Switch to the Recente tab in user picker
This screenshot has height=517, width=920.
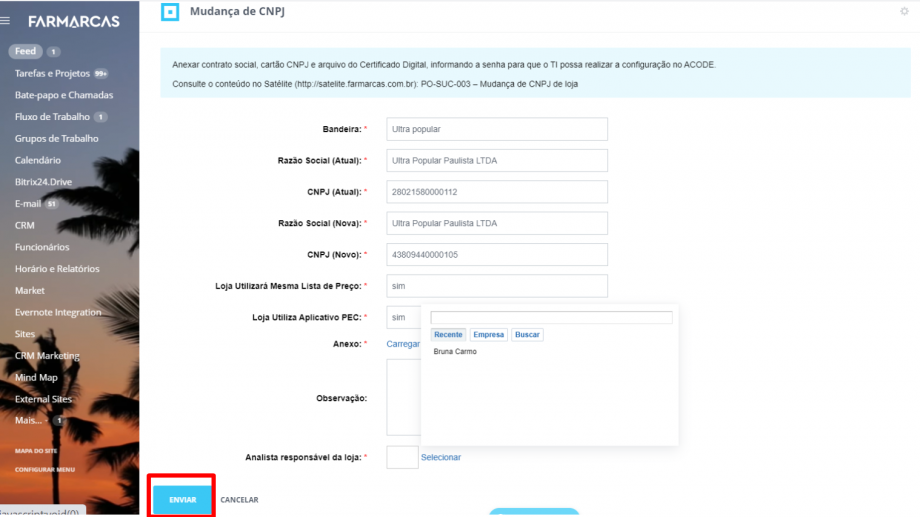pos(448,335)
